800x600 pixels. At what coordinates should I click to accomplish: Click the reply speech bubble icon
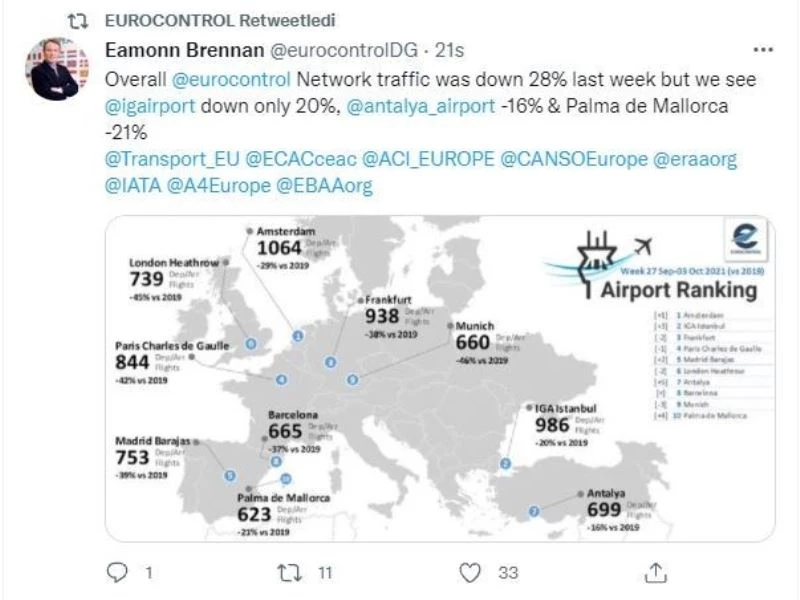[x=117, y=572]
